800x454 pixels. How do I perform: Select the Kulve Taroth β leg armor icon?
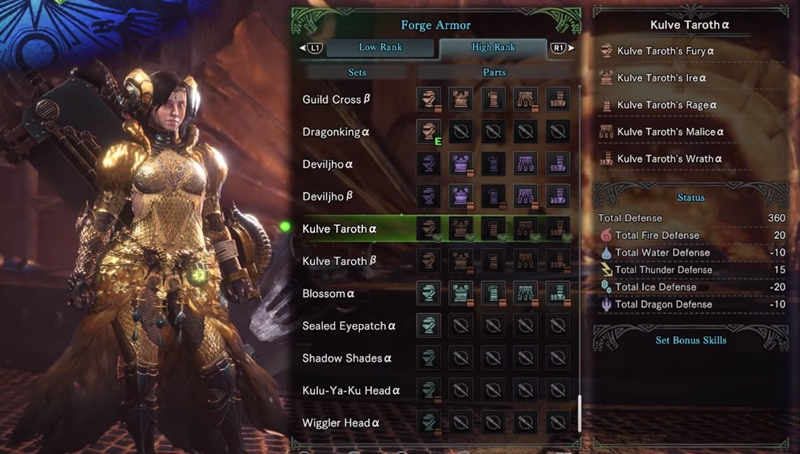pos(558,261)
